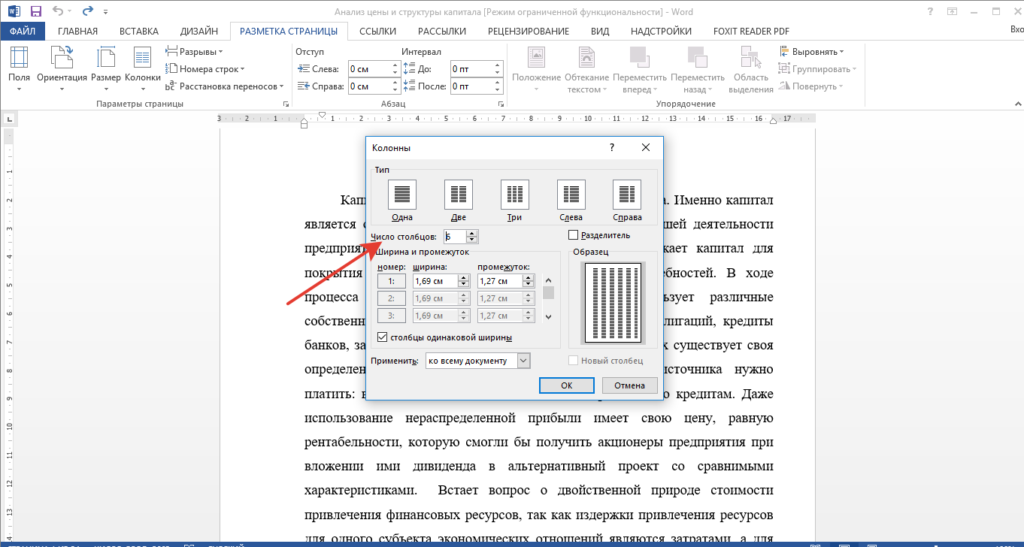1024x547 pixels.
Task: Switch to the ВСТАВКА ribbon tab
Action: click(x=139, y=31)
